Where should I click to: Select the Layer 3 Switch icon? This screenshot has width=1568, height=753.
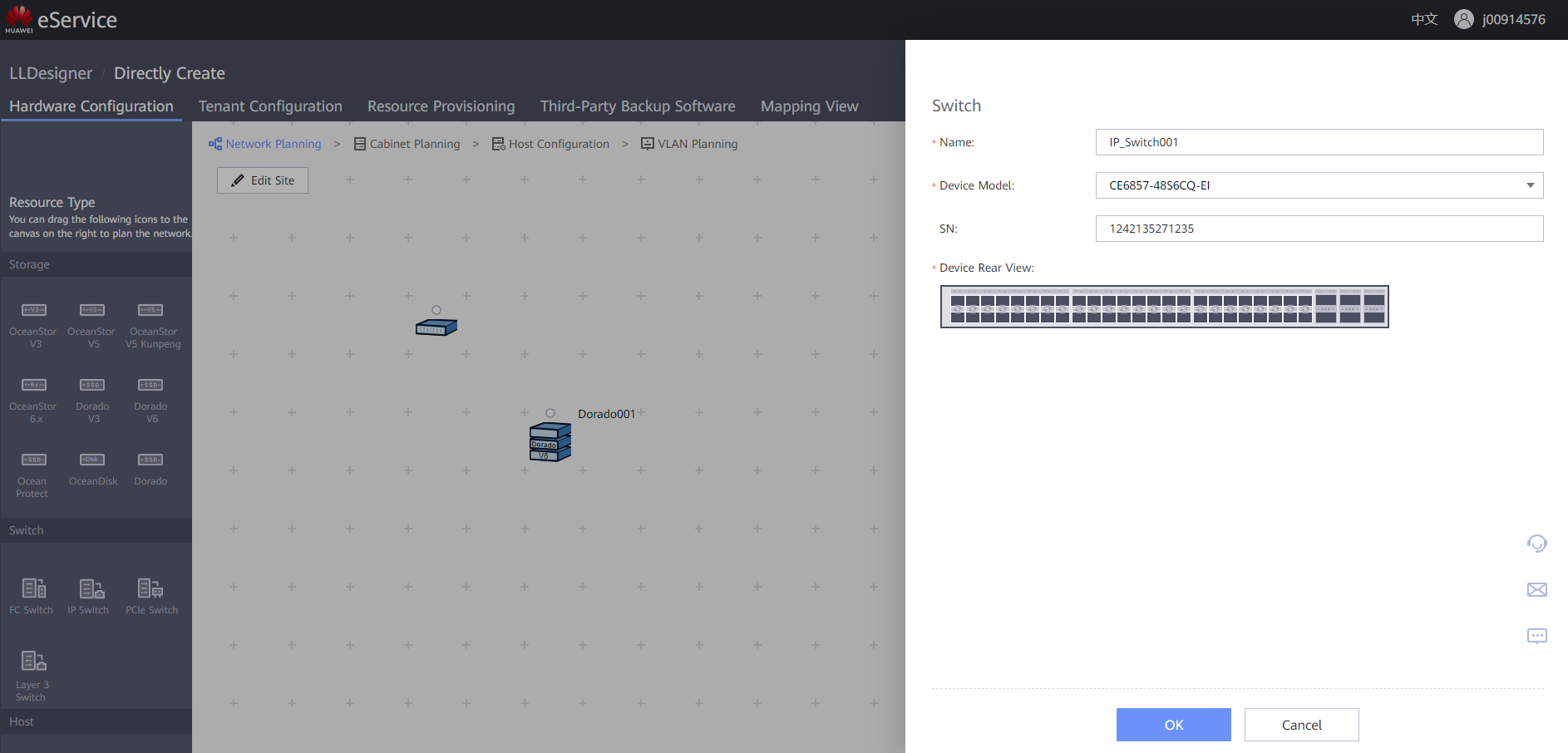pyautogui.click(x=34, y=661)
